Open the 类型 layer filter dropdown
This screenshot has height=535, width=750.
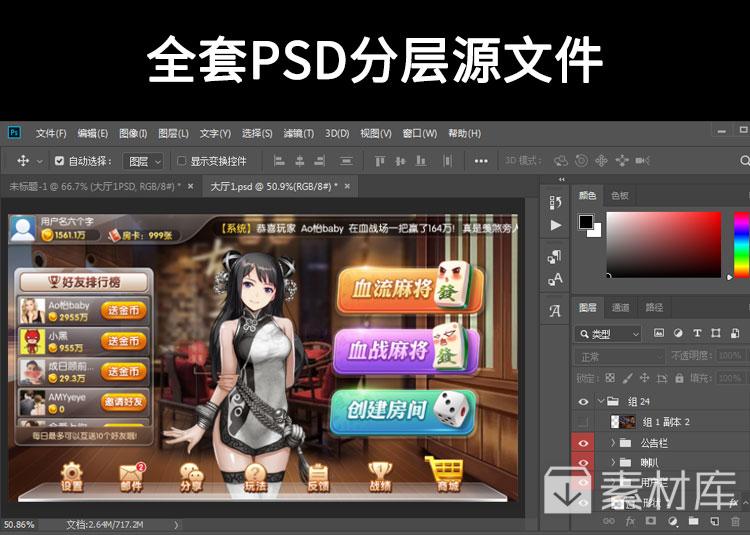coord(608,334)
